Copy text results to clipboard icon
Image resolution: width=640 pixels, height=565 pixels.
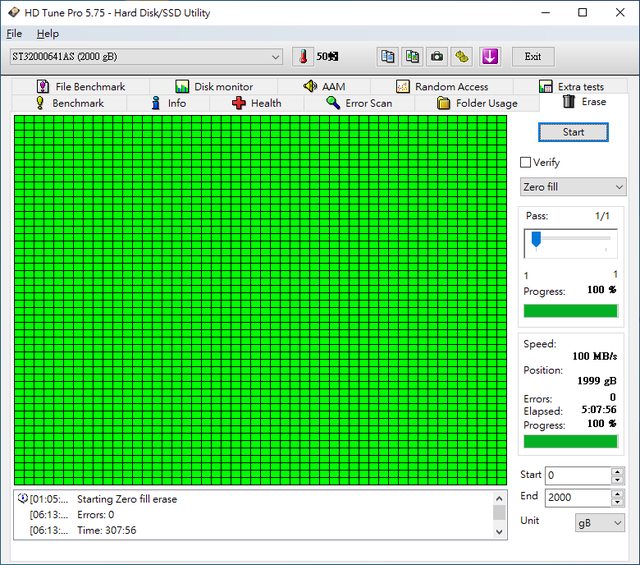pos(387,56)
